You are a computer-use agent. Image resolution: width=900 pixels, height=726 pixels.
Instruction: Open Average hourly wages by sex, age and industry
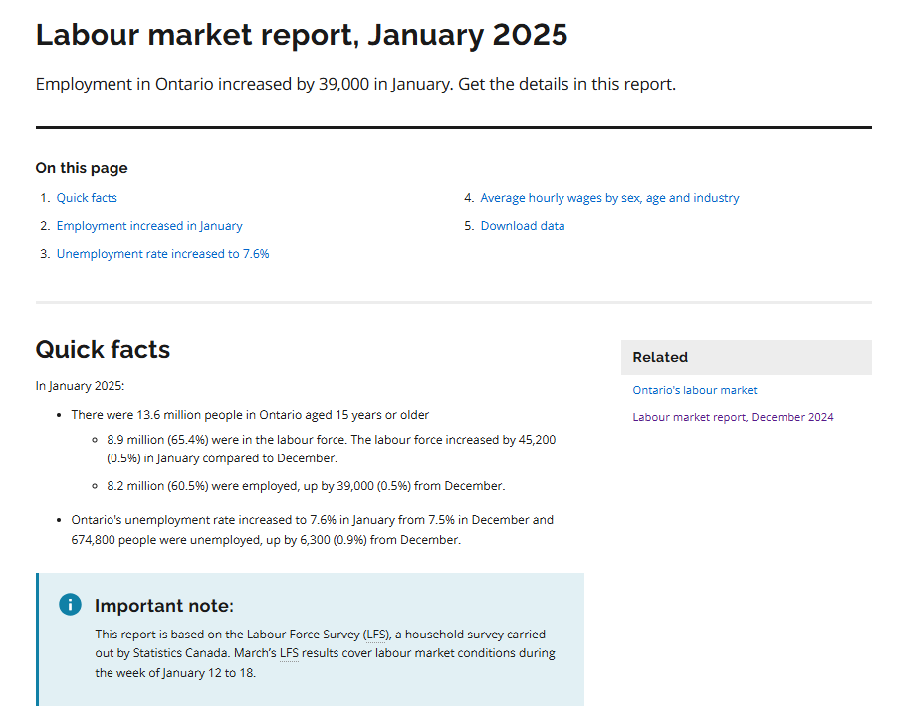[609, 198]
